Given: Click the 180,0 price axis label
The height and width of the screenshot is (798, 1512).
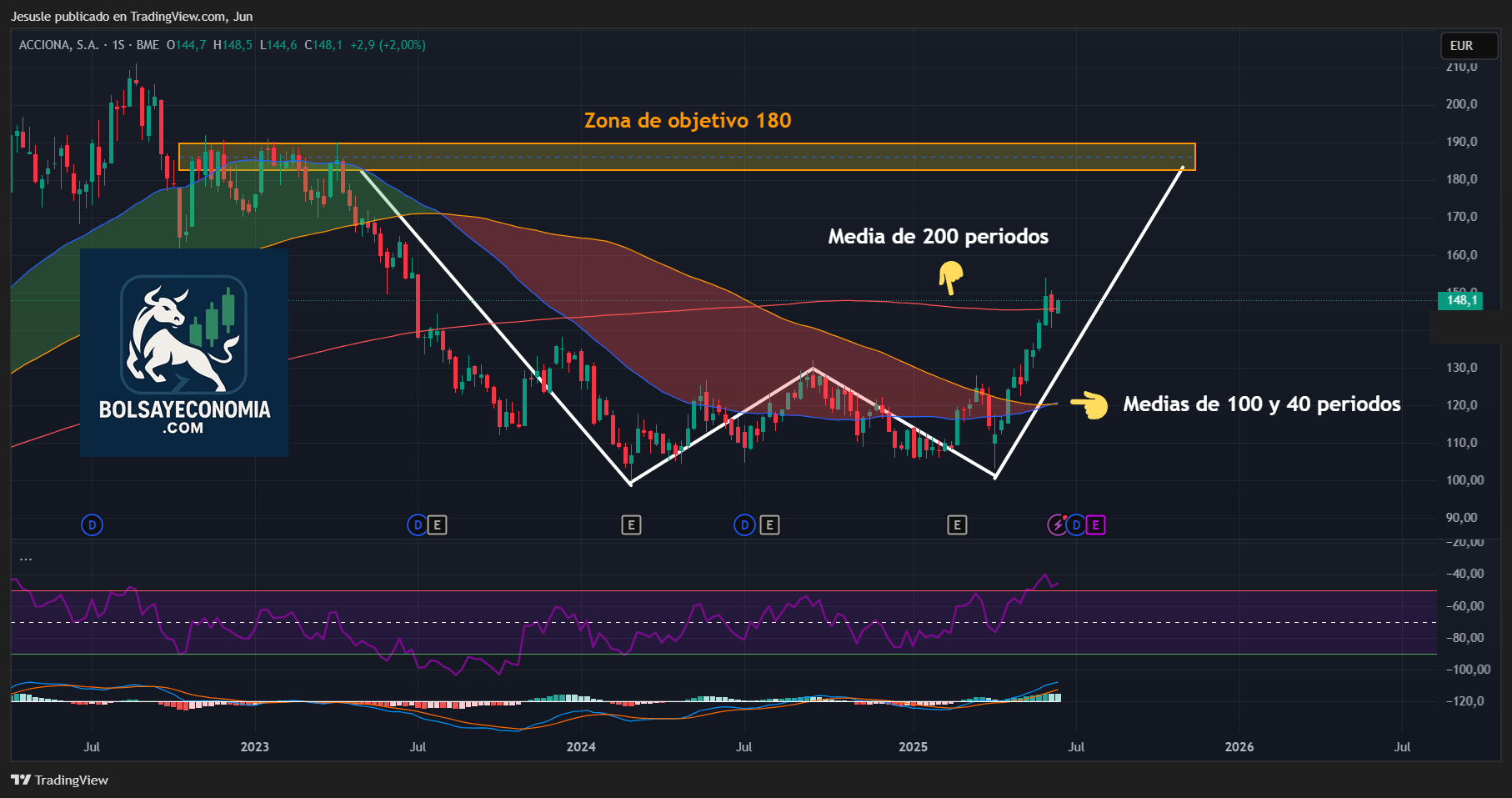Looking at the screenshot, I should (1462, 179).
